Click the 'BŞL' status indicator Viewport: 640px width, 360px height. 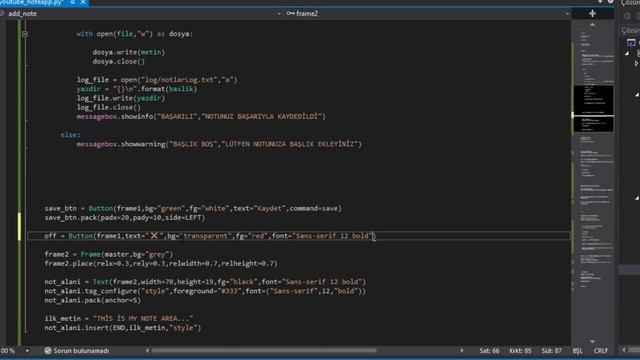(x=577, y=351)
